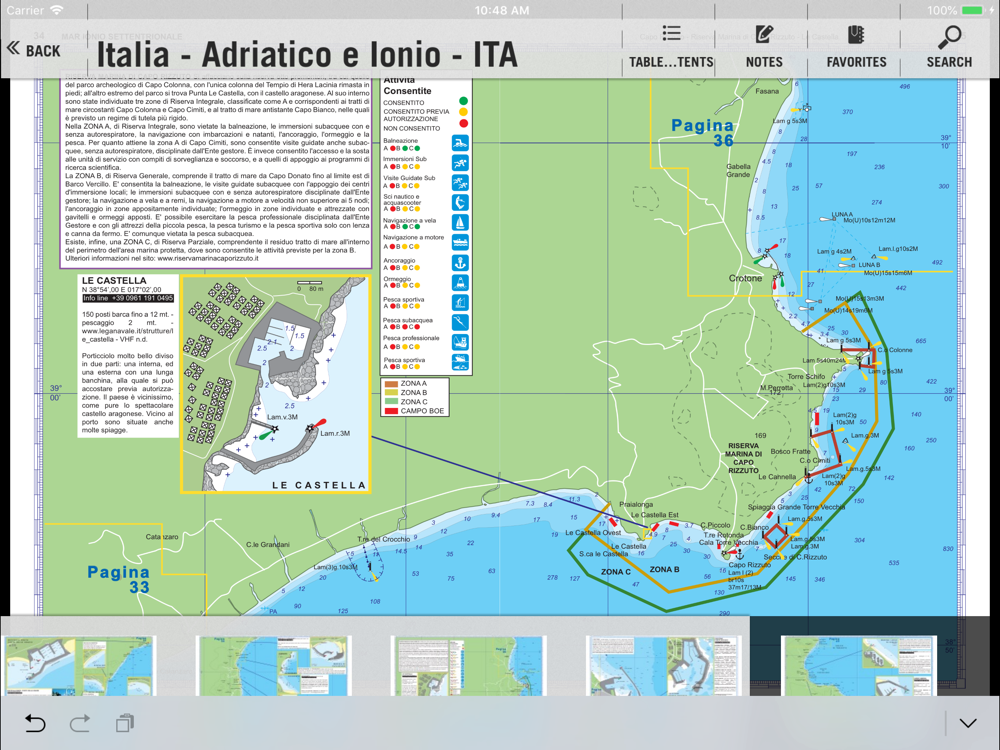Jump to Pagina 36 link on the map

703,133
